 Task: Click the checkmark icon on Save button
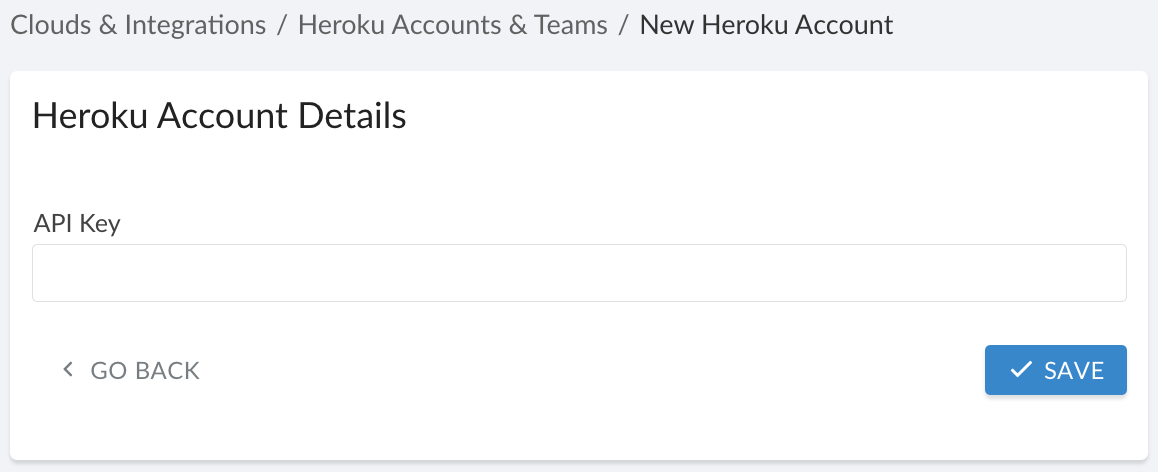1021,371
